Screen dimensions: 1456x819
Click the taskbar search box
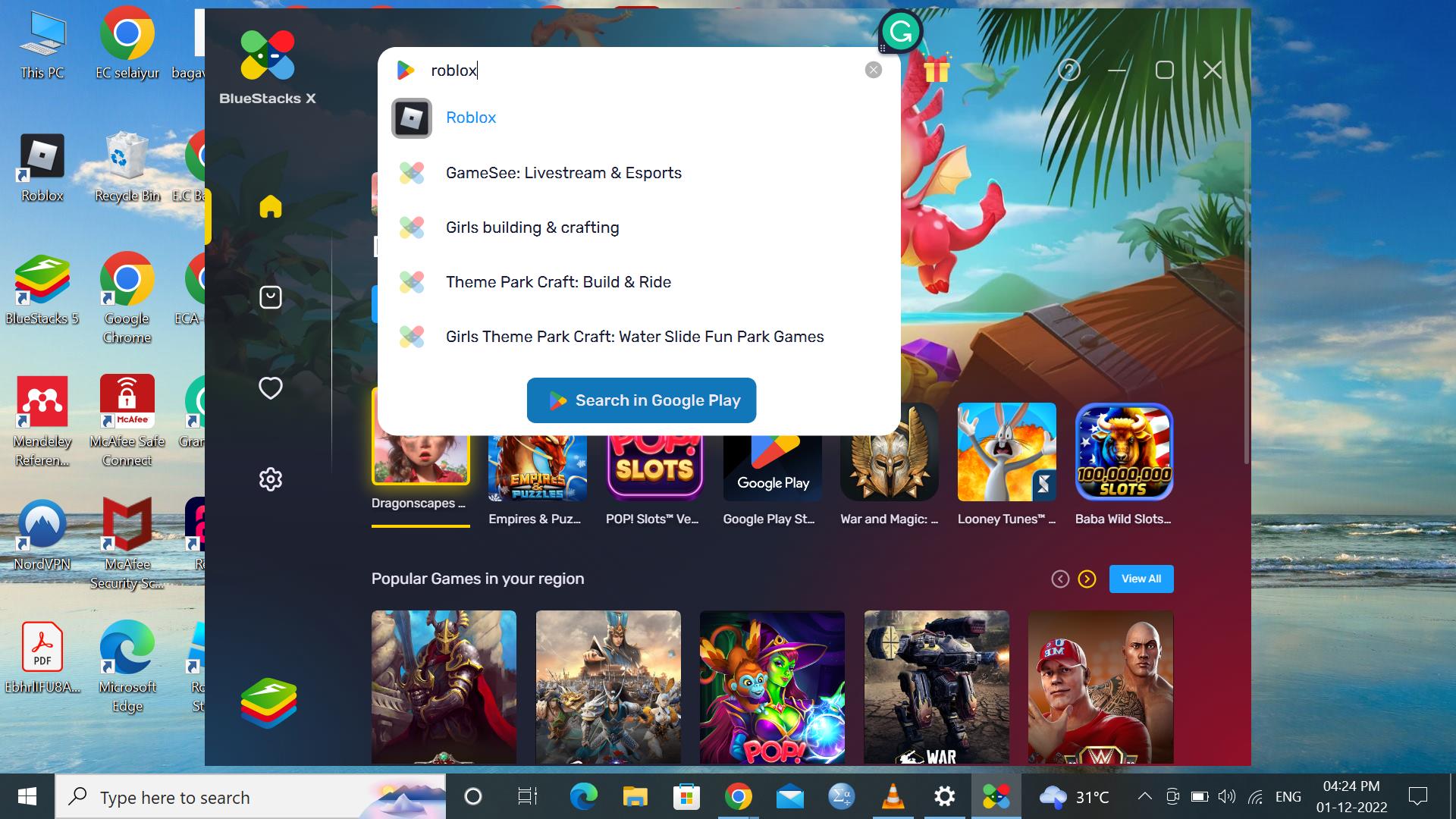point(250,797)
